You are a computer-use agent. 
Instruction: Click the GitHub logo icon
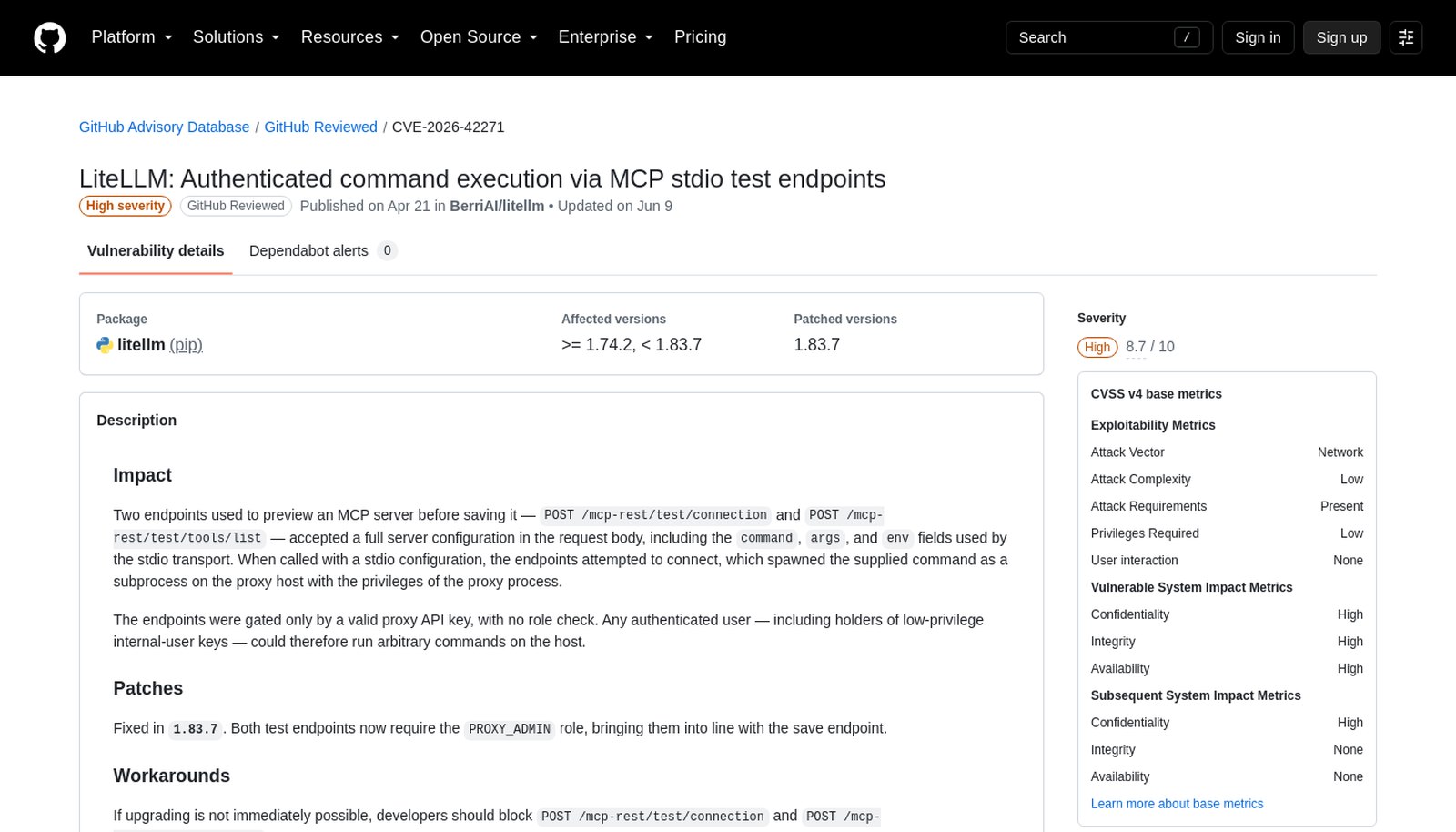click(50, 37)
